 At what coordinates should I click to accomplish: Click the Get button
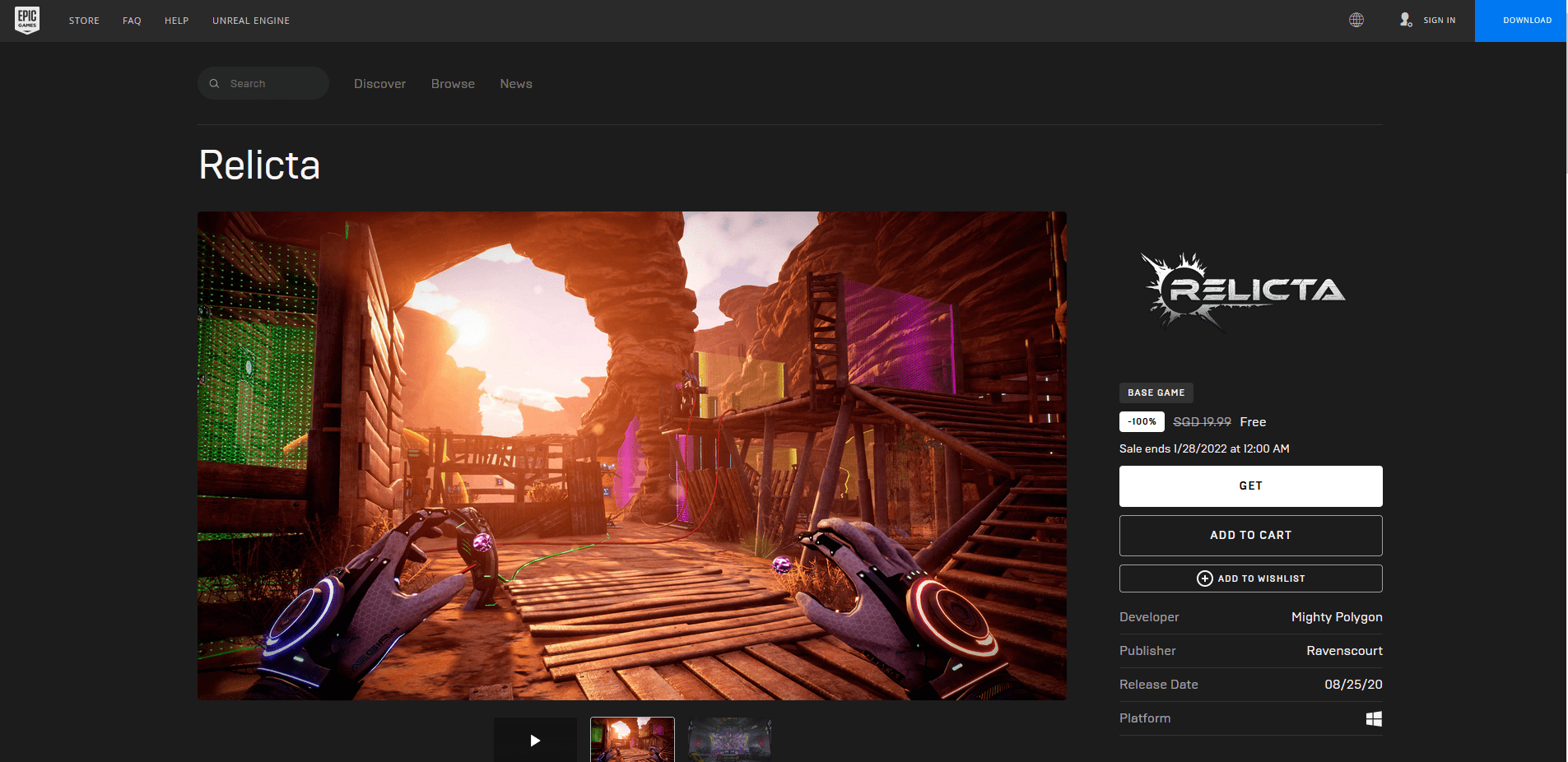pyautogui.click(x=1250, y=486)
